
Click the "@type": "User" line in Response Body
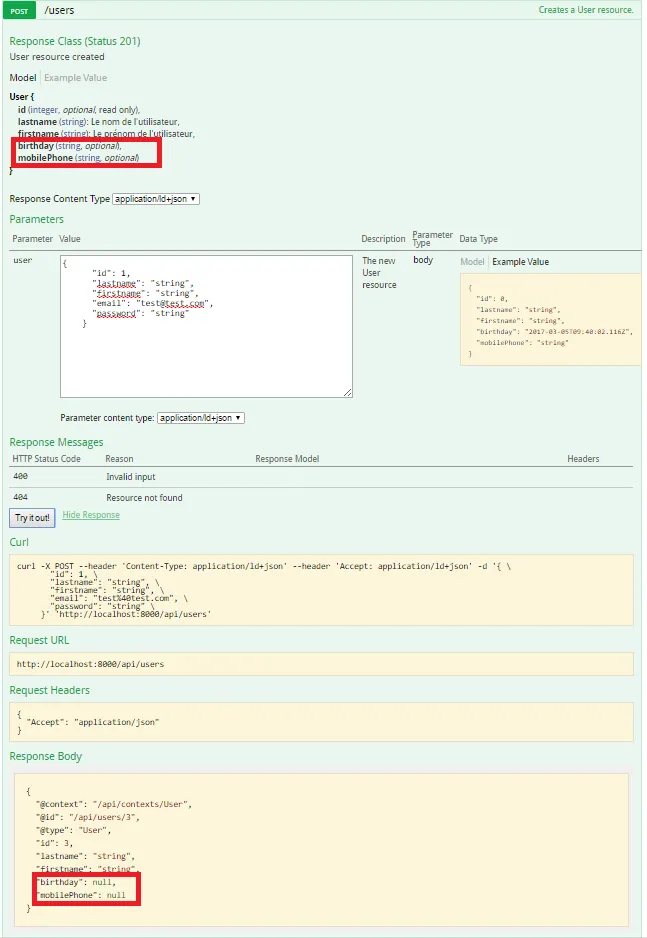click(x=73, y=830)
